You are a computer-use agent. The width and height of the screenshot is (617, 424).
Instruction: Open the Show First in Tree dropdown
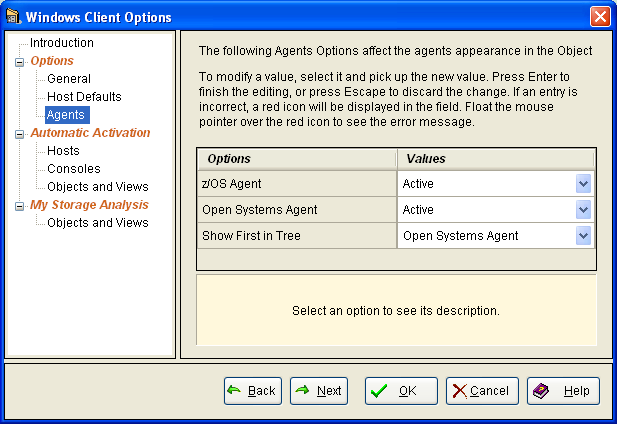tap(584, 236)
